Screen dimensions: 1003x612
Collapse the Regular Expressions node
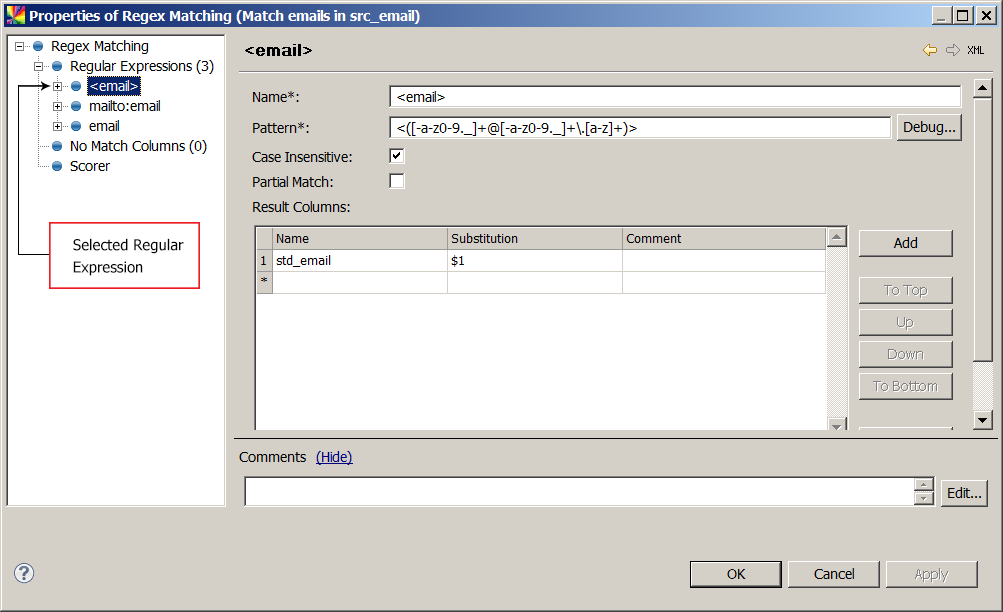pyautogui.click(x=38, y=66)
